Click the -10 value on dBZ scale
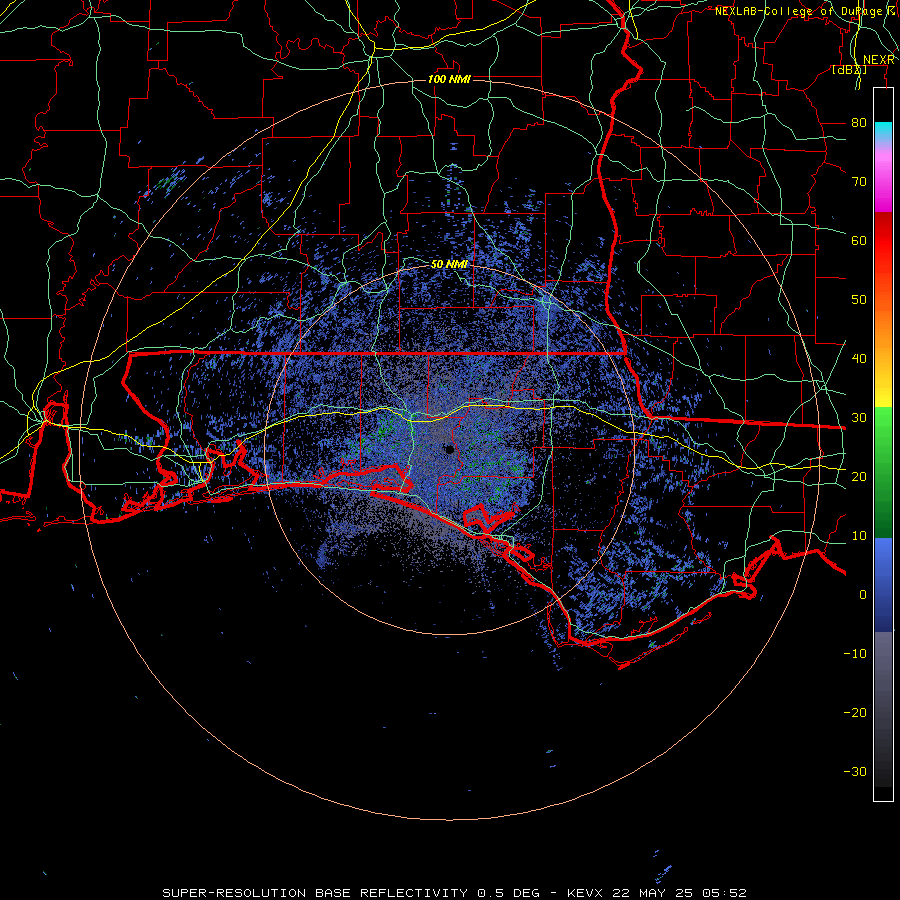This screenshot has height=900, width=900. [855, 654]
